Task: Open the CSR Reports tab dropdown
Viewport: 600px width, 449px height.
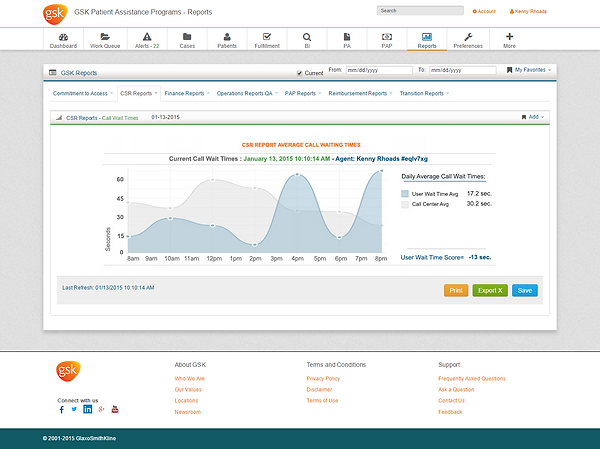Action: coord(139,93)
